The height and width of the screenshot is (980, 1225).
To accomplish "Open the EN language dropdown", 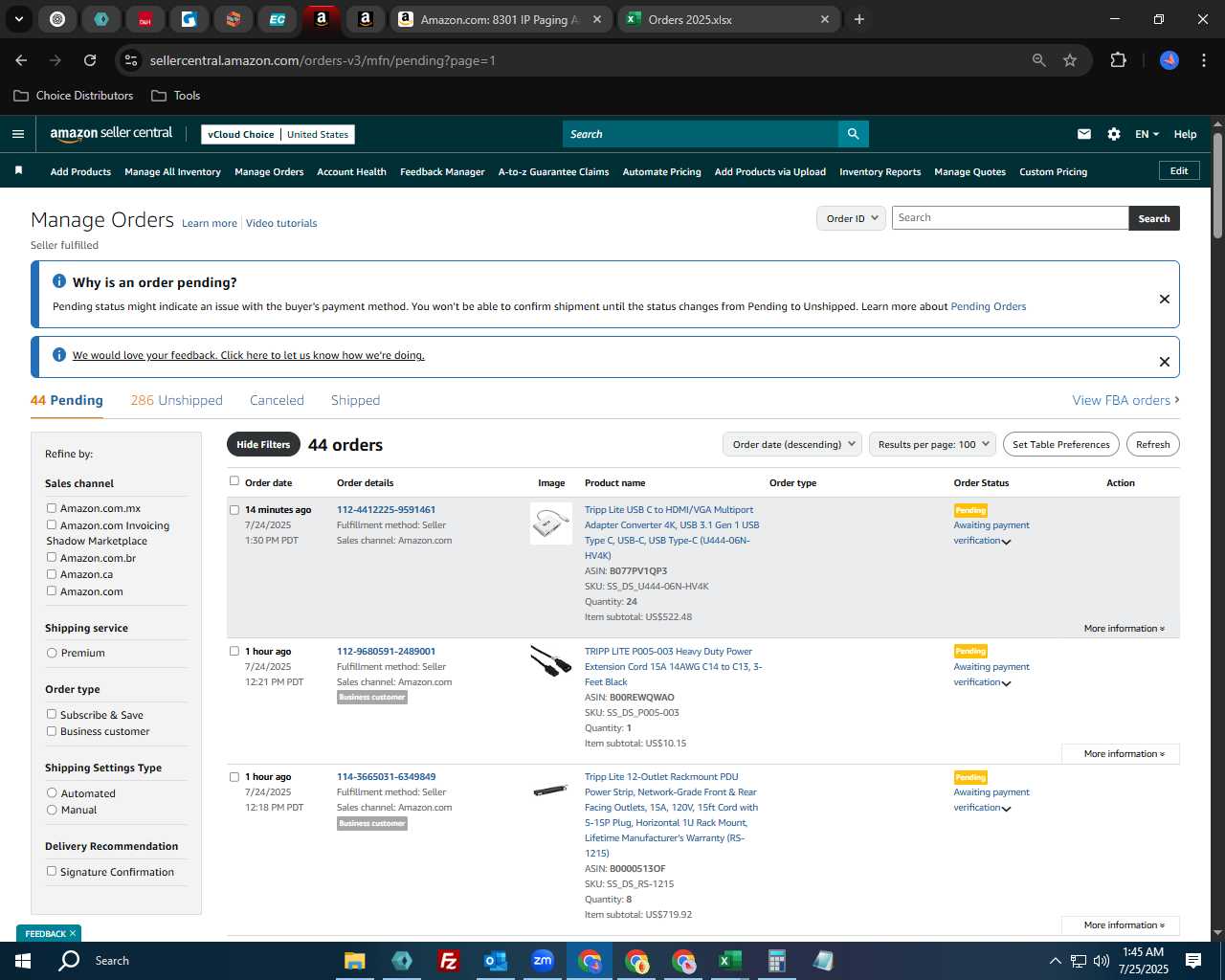I will point(1147,134).
